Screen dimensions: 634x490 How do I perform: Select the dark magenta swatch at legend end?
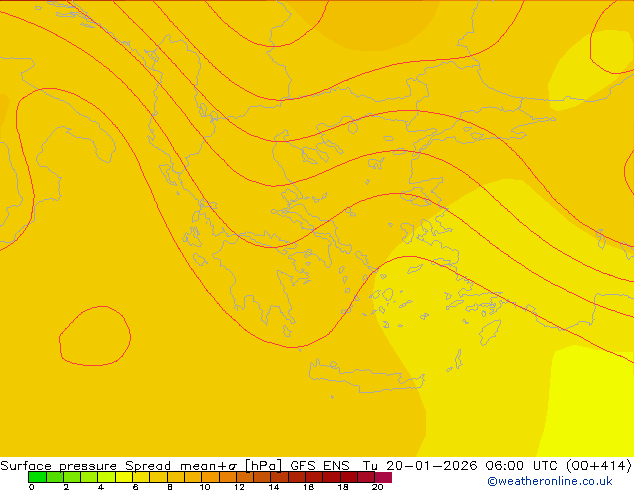[x=384, y=477]
